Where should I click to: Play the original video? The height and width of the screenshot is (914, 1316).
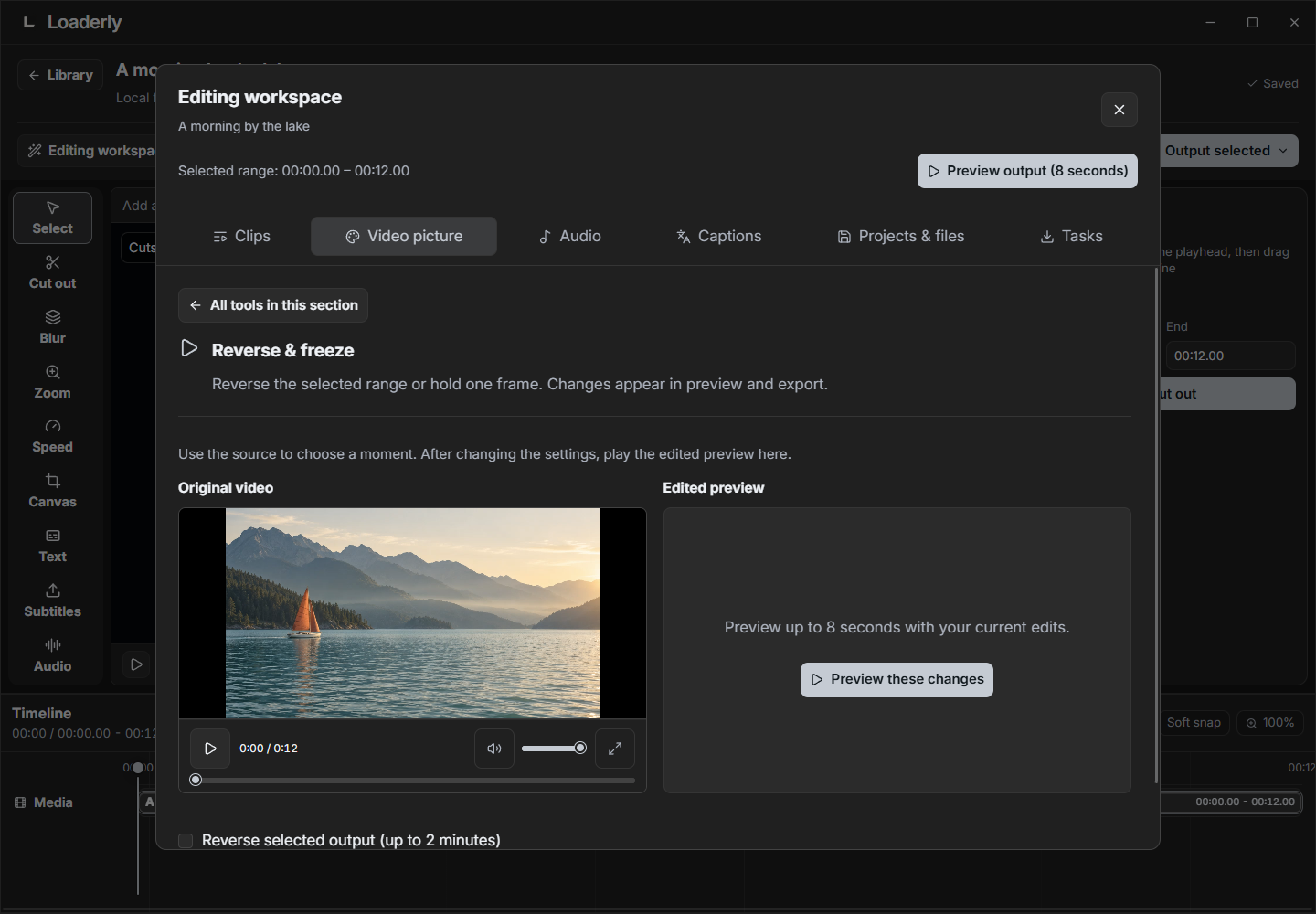[210, 749]
